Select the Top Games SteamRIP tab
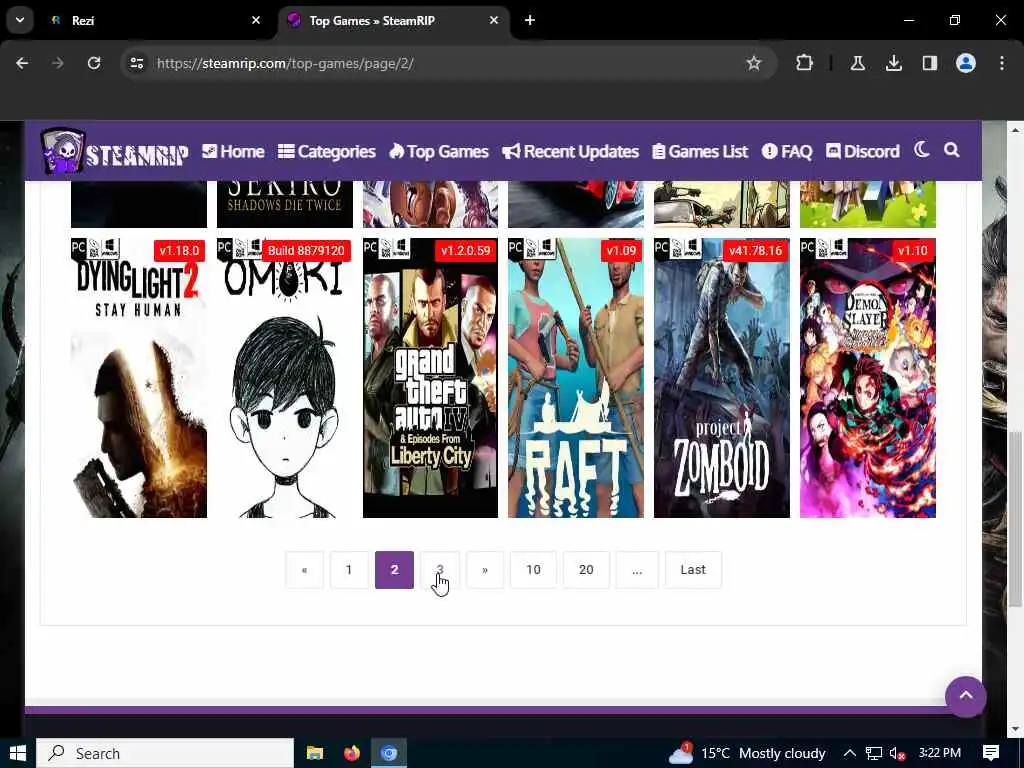The height and width of the screenshot is (768, 1024). pos(392,20)
